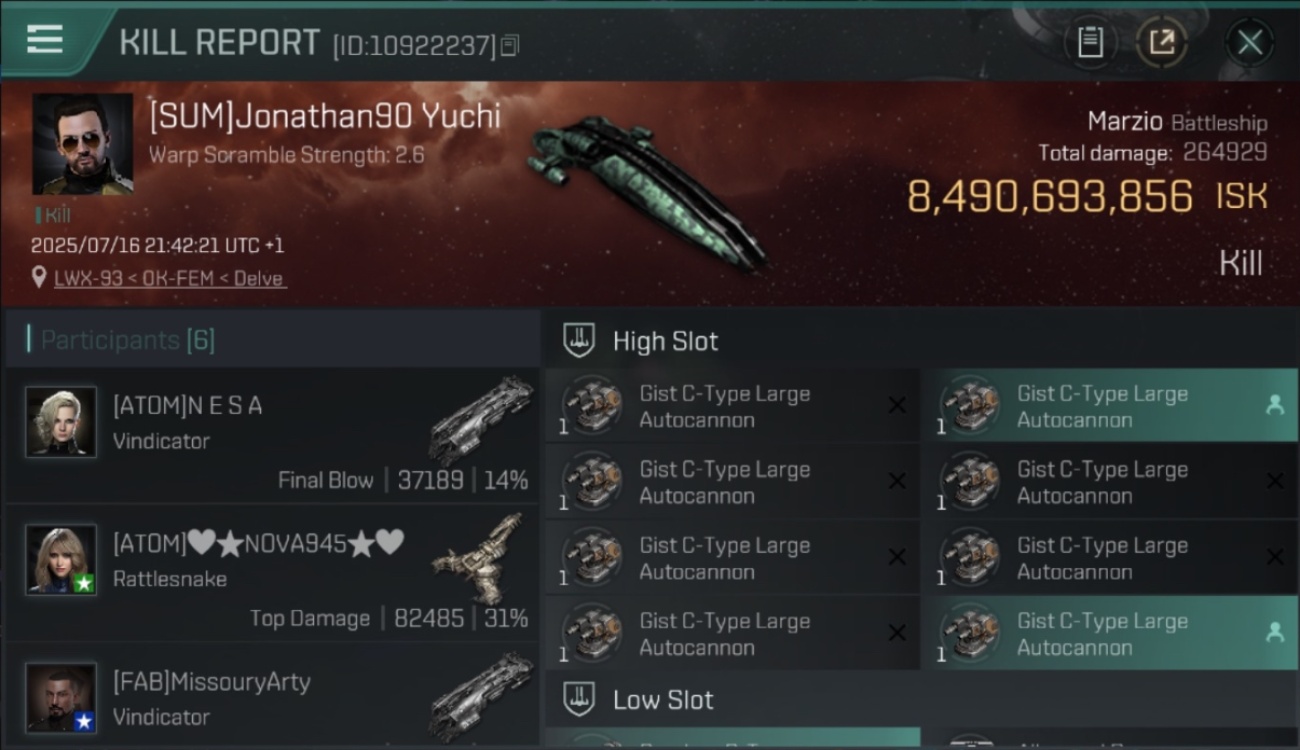
Task: Copy the kill report ID icon
Action: click(510, 45)
